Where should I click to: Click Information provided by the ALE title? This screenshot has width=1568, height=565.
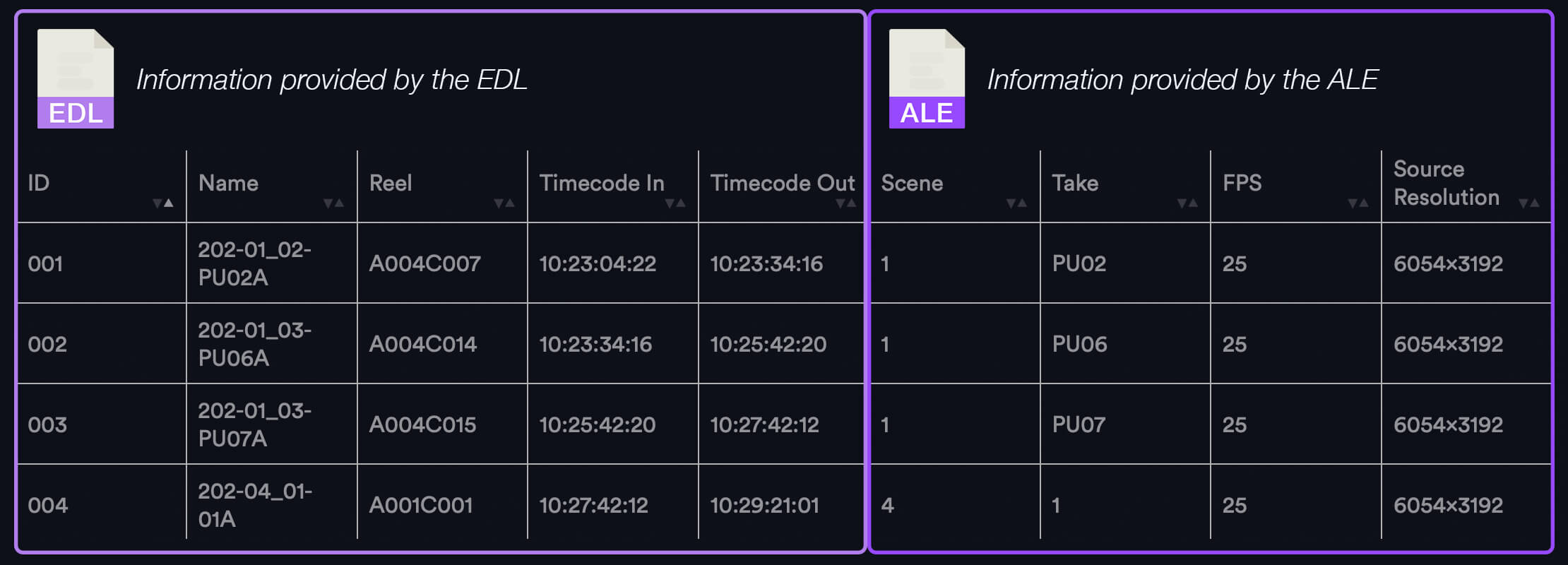click(1182, 79)
